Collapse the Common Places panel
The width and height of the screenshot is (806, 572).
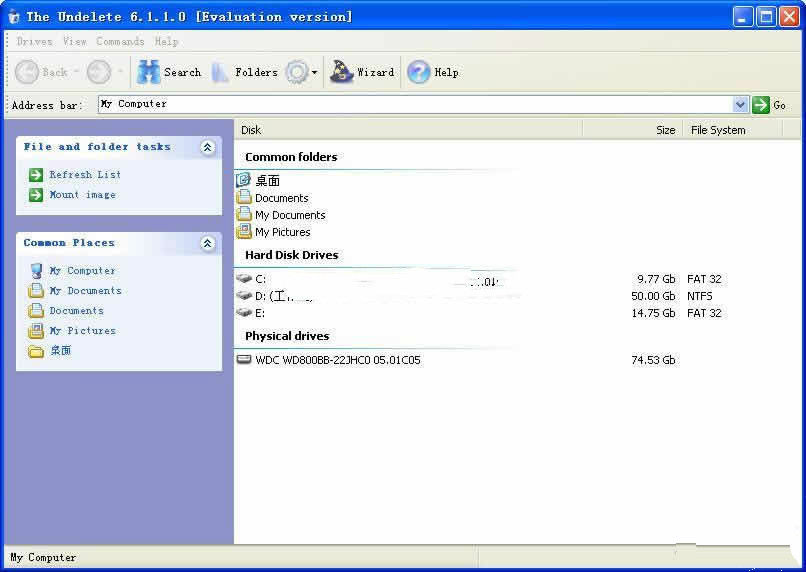coord(208,243)
